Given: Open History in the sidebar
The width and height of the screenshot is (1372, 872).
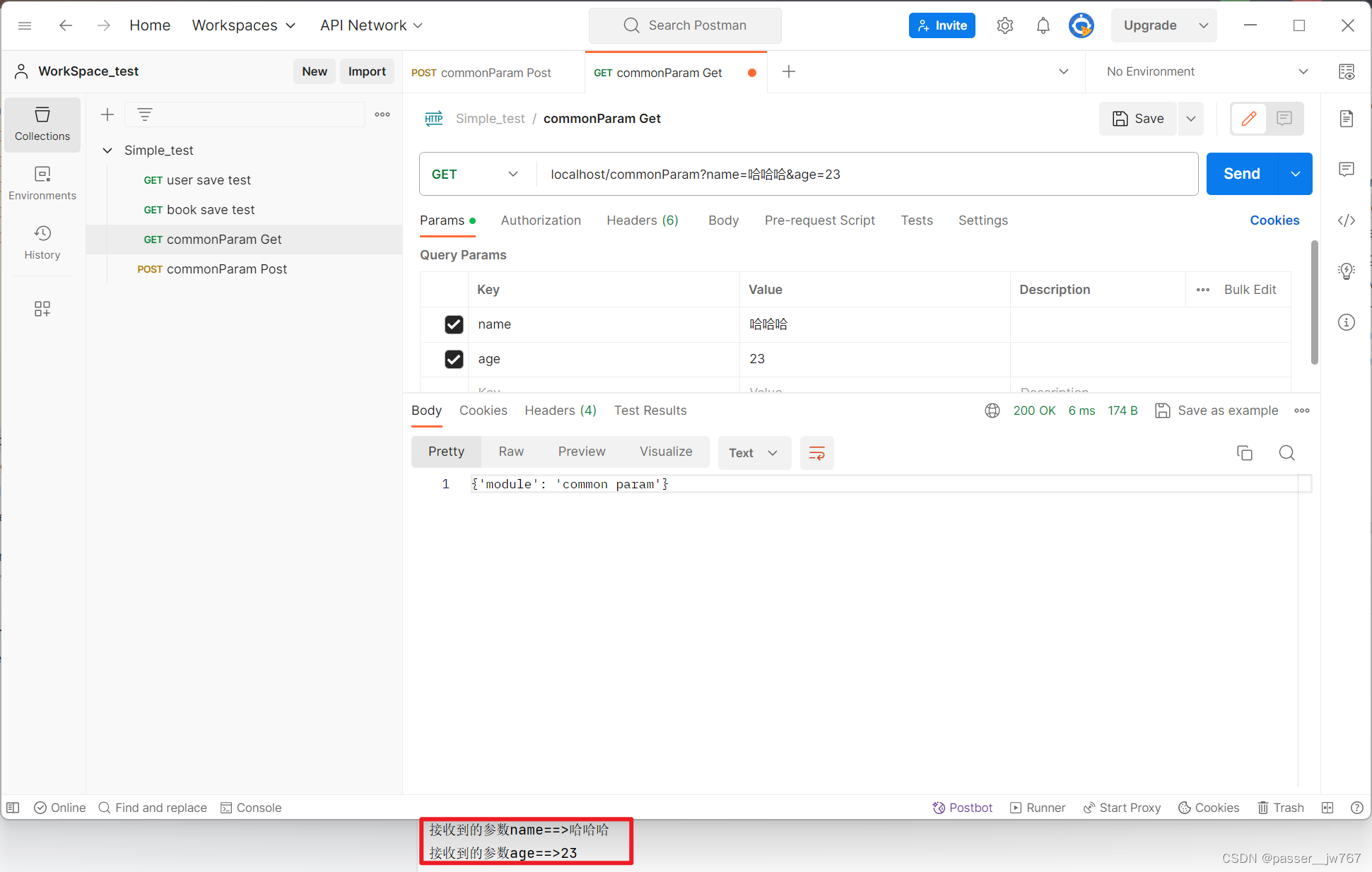Looking at the screenshot, I should click(x=42, y=243).
